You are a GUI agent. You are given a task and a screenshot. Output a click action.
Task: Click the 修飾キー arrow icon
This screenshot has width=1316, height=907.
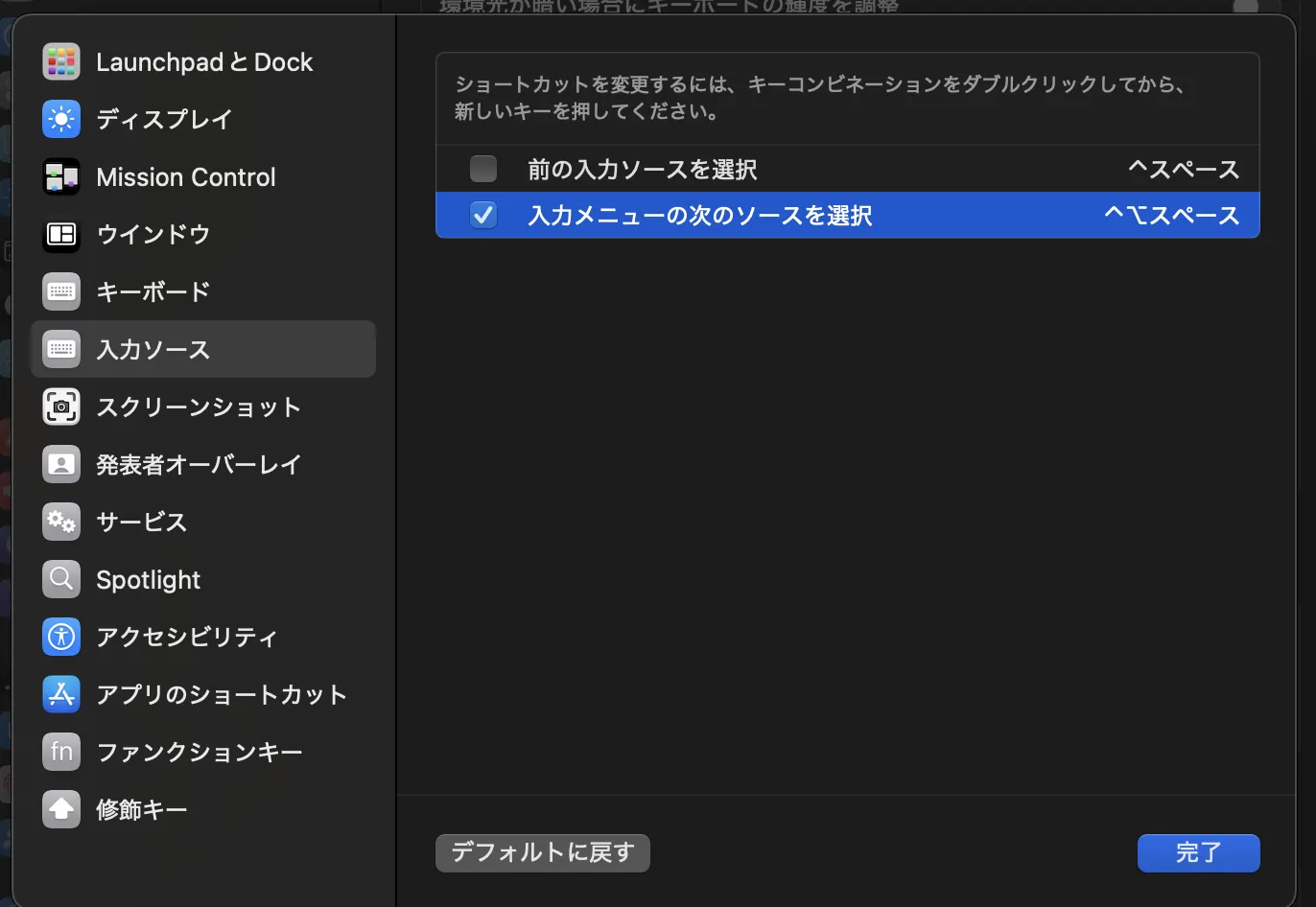(x=60, y=809)
